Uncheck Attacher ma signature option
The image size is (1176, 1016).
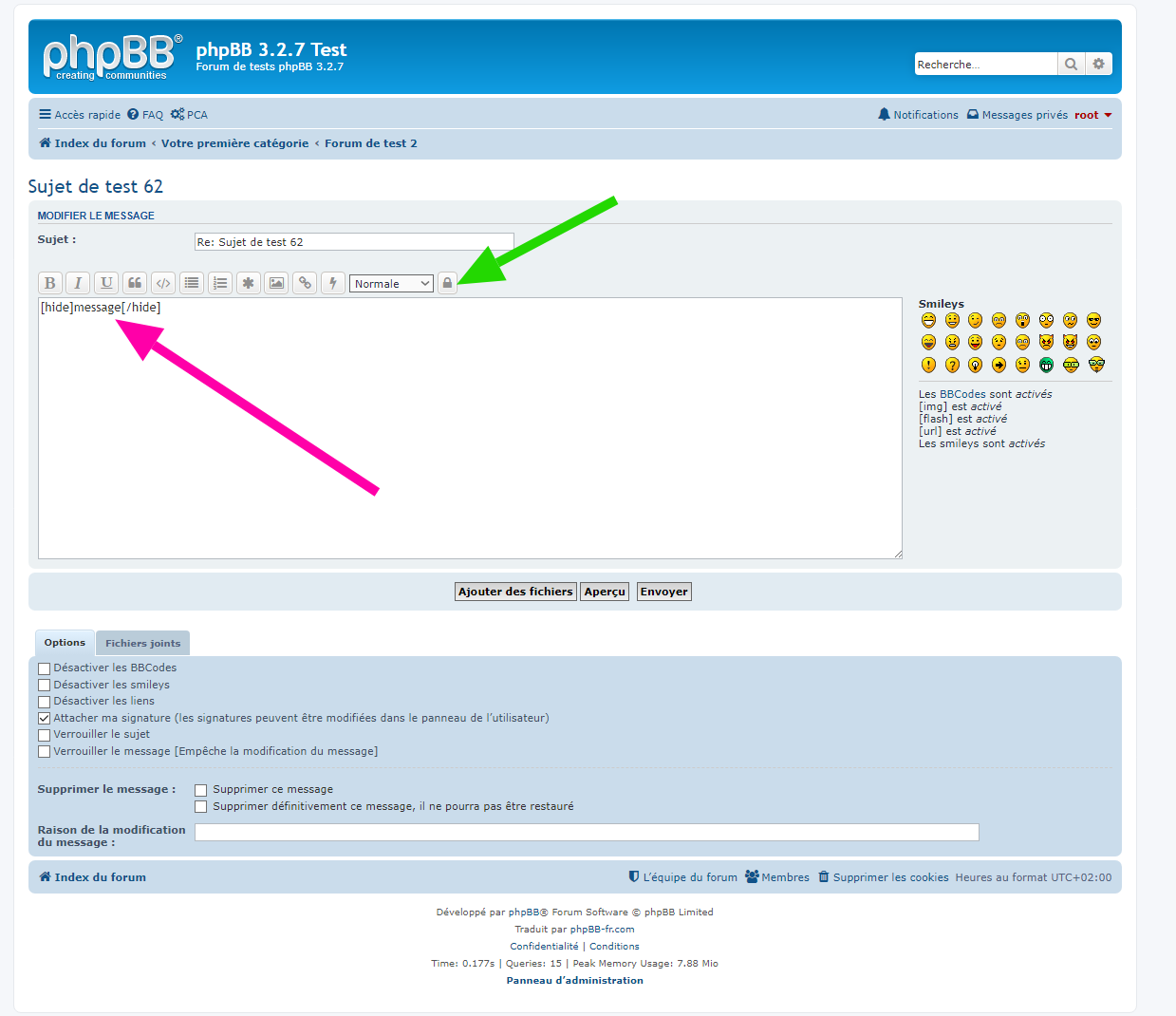tap(44, 719)
